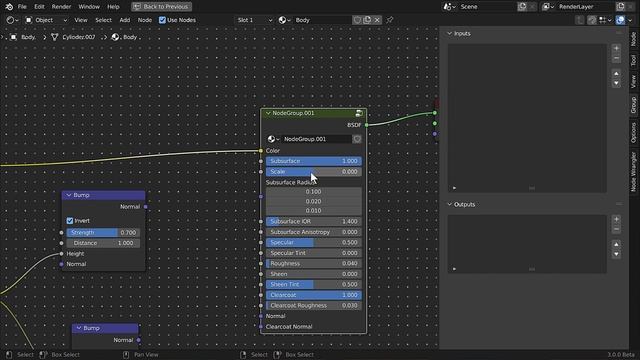Open the Help menu
The height and width of the screenshot is (360, 640).
click(113, 7)
